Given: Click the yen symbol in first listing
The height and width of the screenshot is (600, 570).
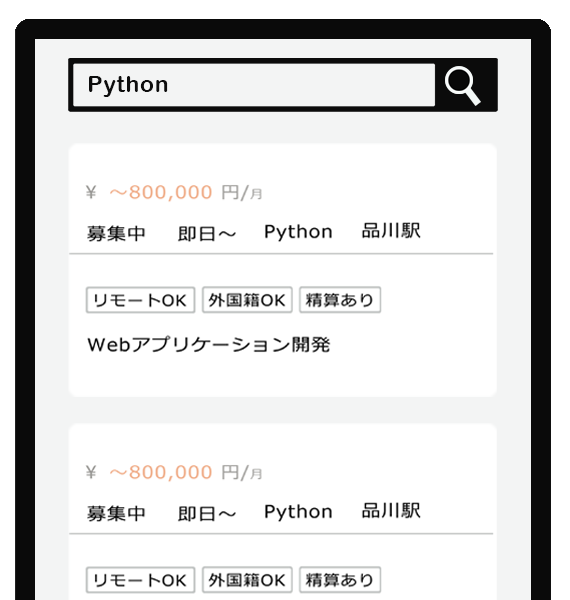Looking at the screenshot, I should click(91, 192).
